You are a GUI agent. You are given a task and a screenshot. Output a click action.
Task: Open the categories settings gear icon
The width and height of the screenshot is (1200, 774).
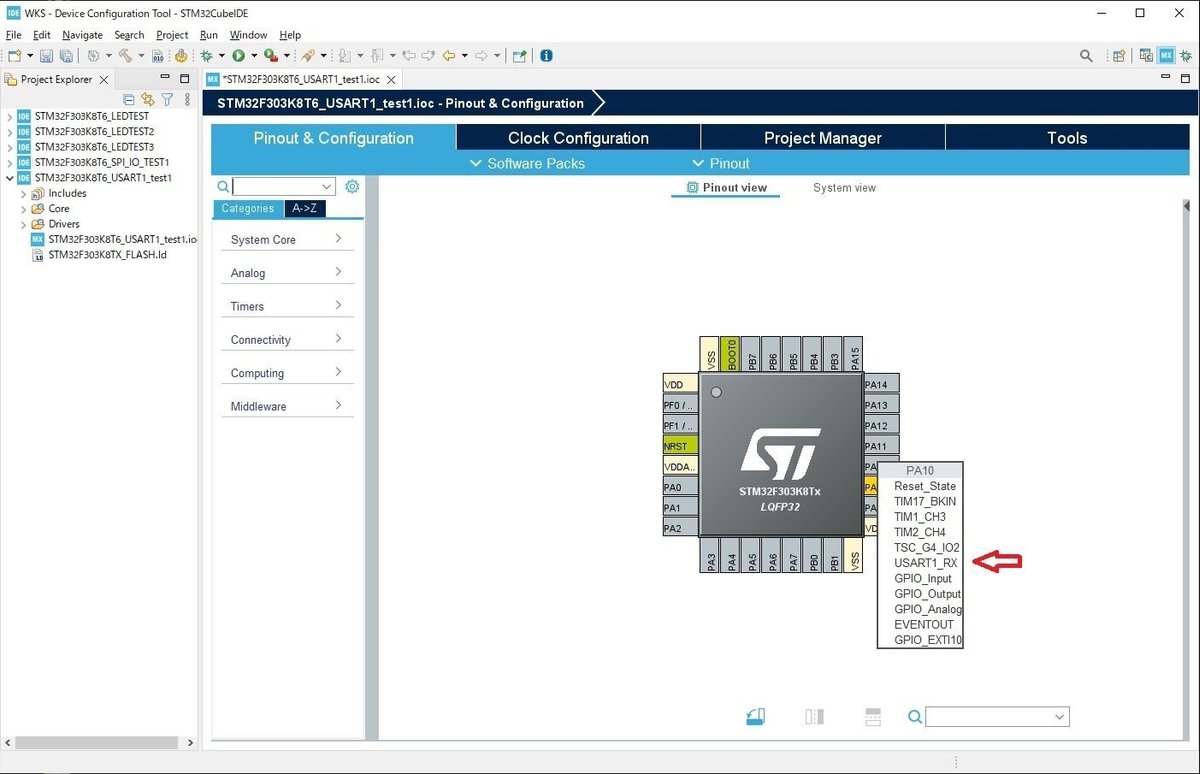click(352, 186)
